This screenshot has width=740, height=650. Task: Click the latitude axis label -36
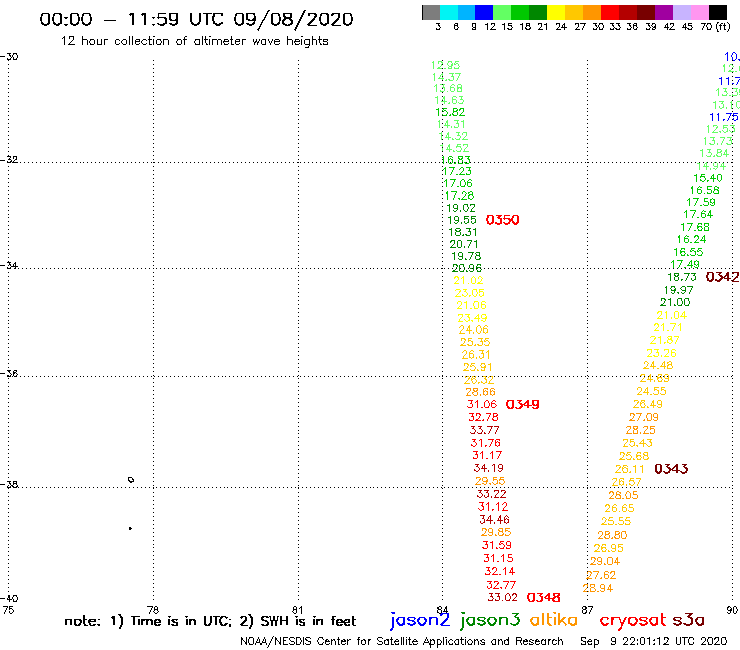9,373
